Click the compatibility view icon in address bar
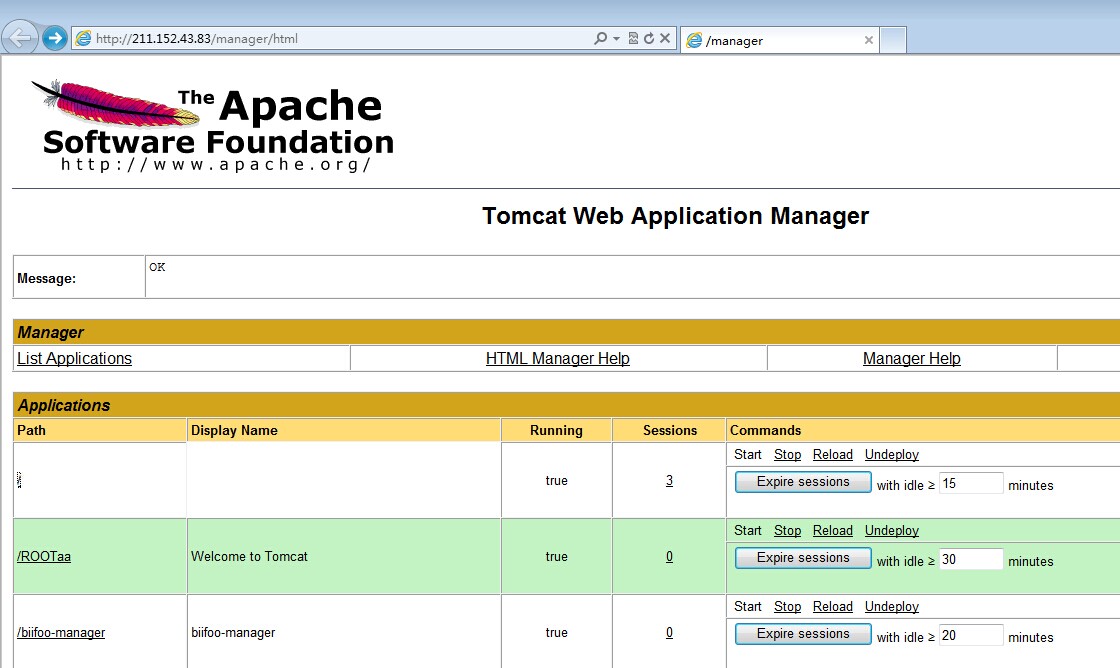The image size is (1120, 668). [x=633, y=38]
